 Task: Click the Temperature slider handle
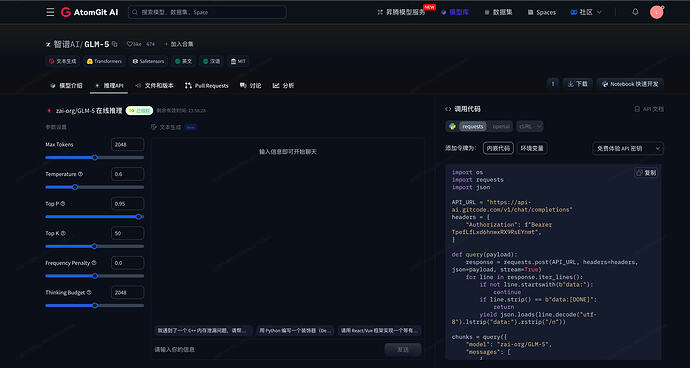(x=75, y=187)
